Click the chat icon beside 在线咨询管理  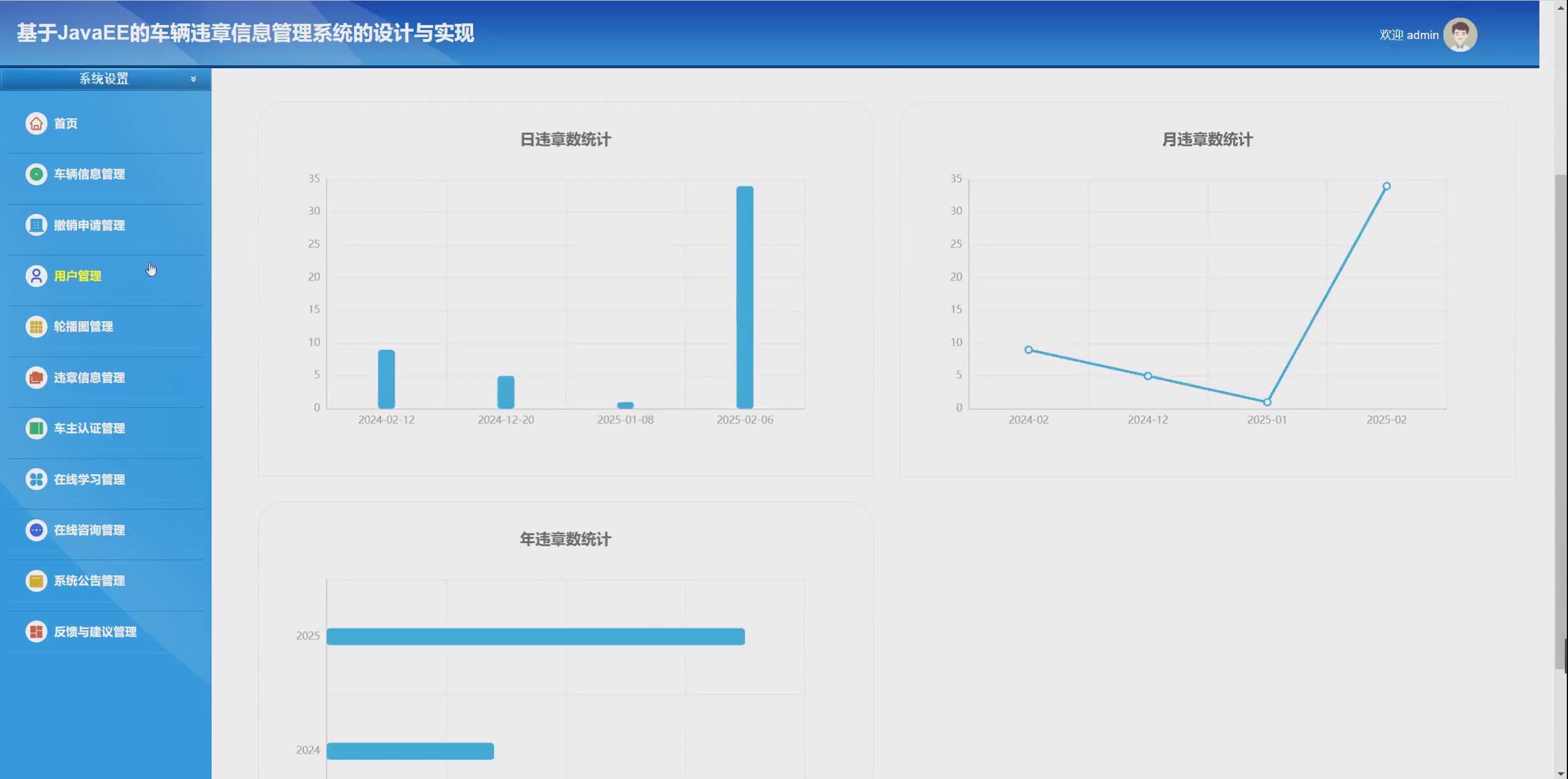point(36,530)
